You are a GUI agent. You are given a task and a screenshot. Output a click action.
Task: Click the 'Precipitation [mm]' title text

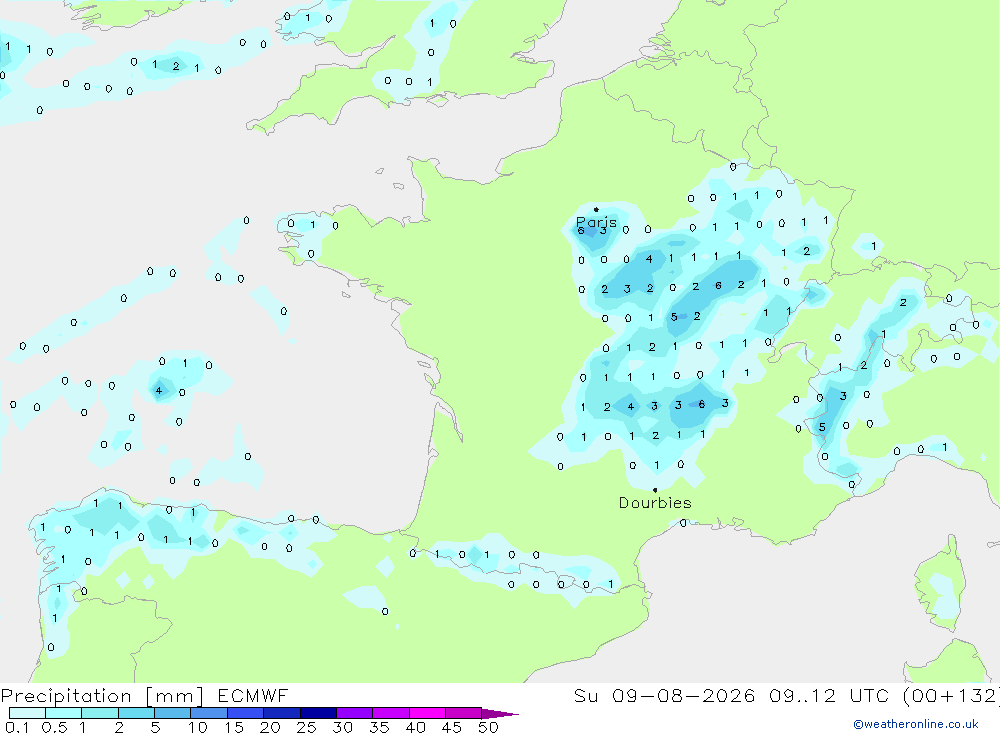pyautogui.click(x=102, y=696)
